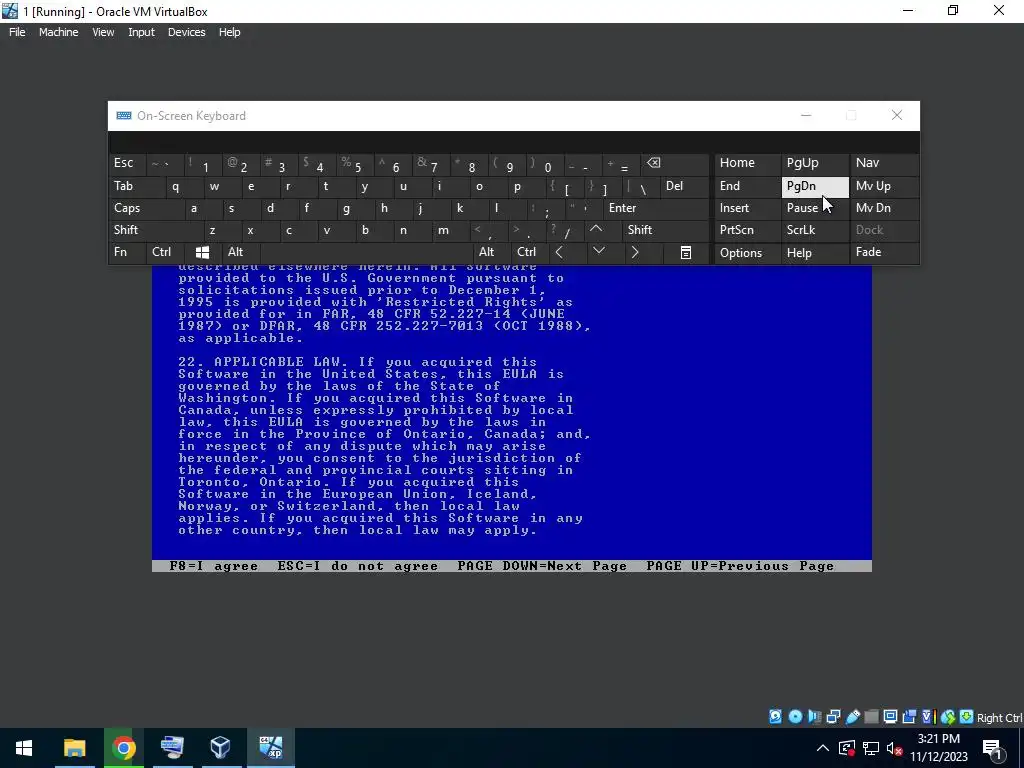The width and height of the screenshot is (1024, 768).
Task: Open the VirtualBox Manager cube icon in taskbar
Action: (221, 748)
